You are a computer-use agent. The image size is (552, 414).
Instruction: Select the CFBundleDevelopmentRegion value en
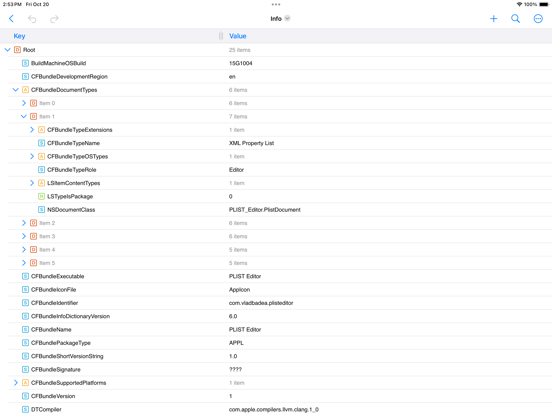click(232, 77)
